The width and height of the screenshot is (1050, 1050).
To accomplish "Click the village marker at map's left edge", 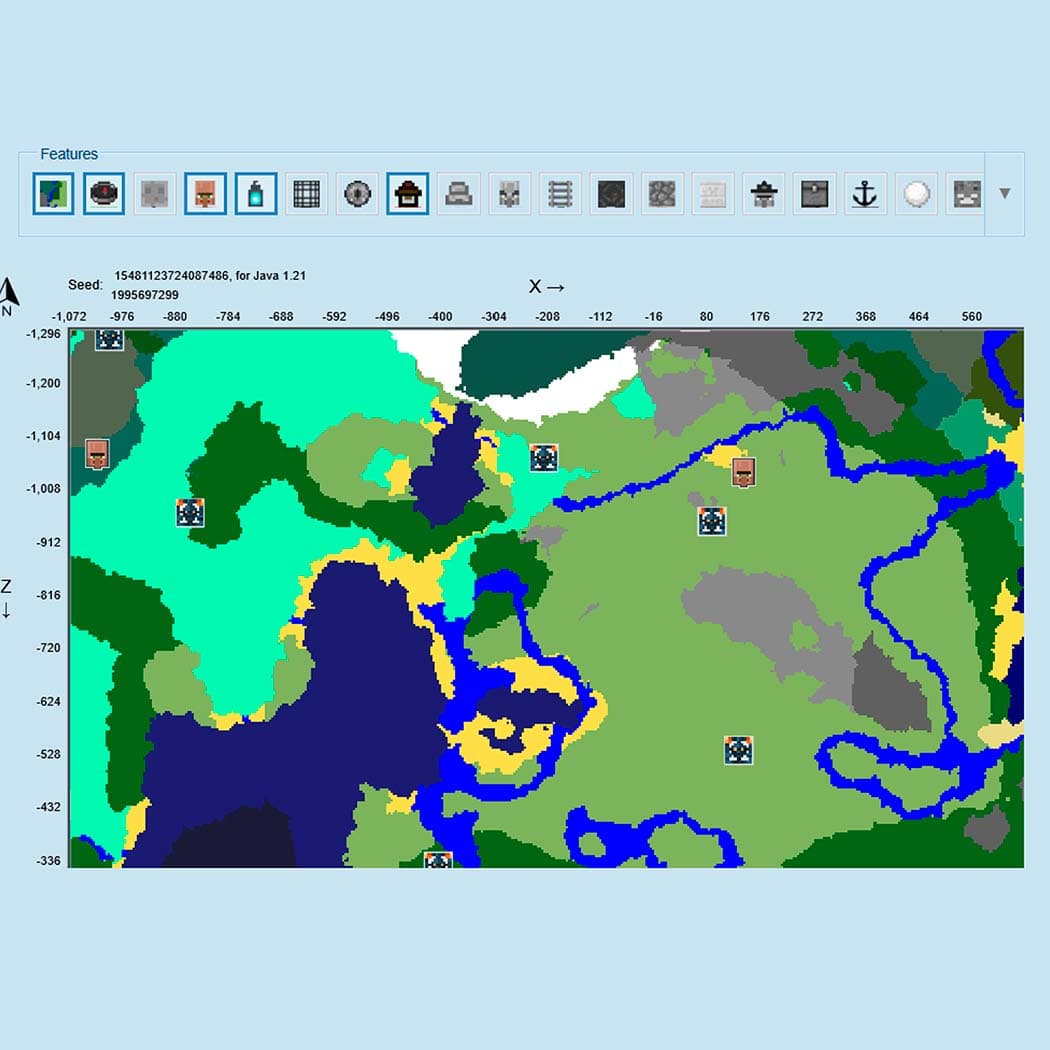I will pyautogui.click(x=97, y=453).
